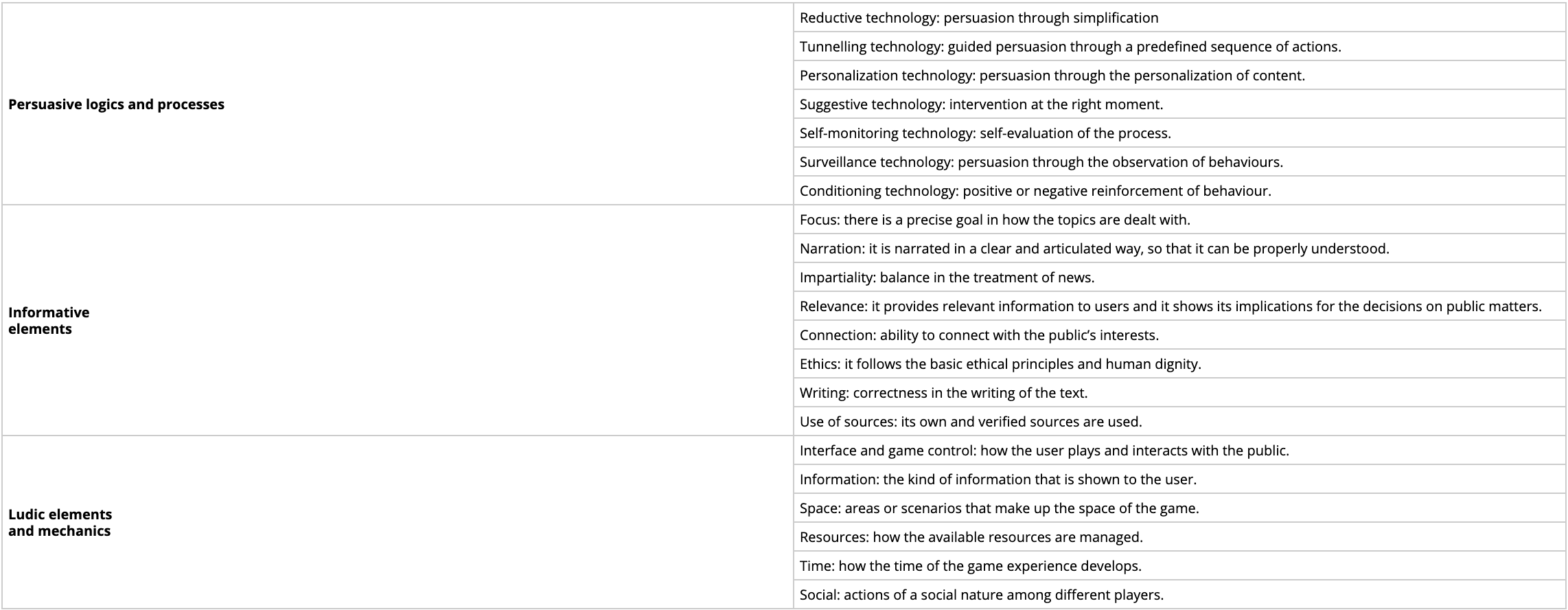Click the 'Interface and game control' cell

[1044, 451]
